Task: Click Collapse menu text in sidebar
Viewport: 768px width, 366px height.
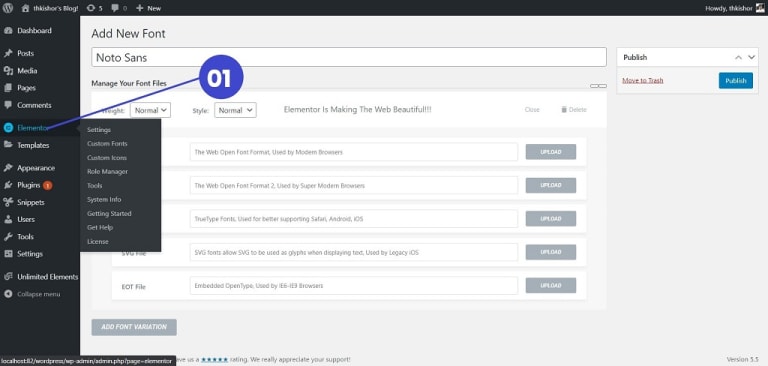Action: [39, 294]
